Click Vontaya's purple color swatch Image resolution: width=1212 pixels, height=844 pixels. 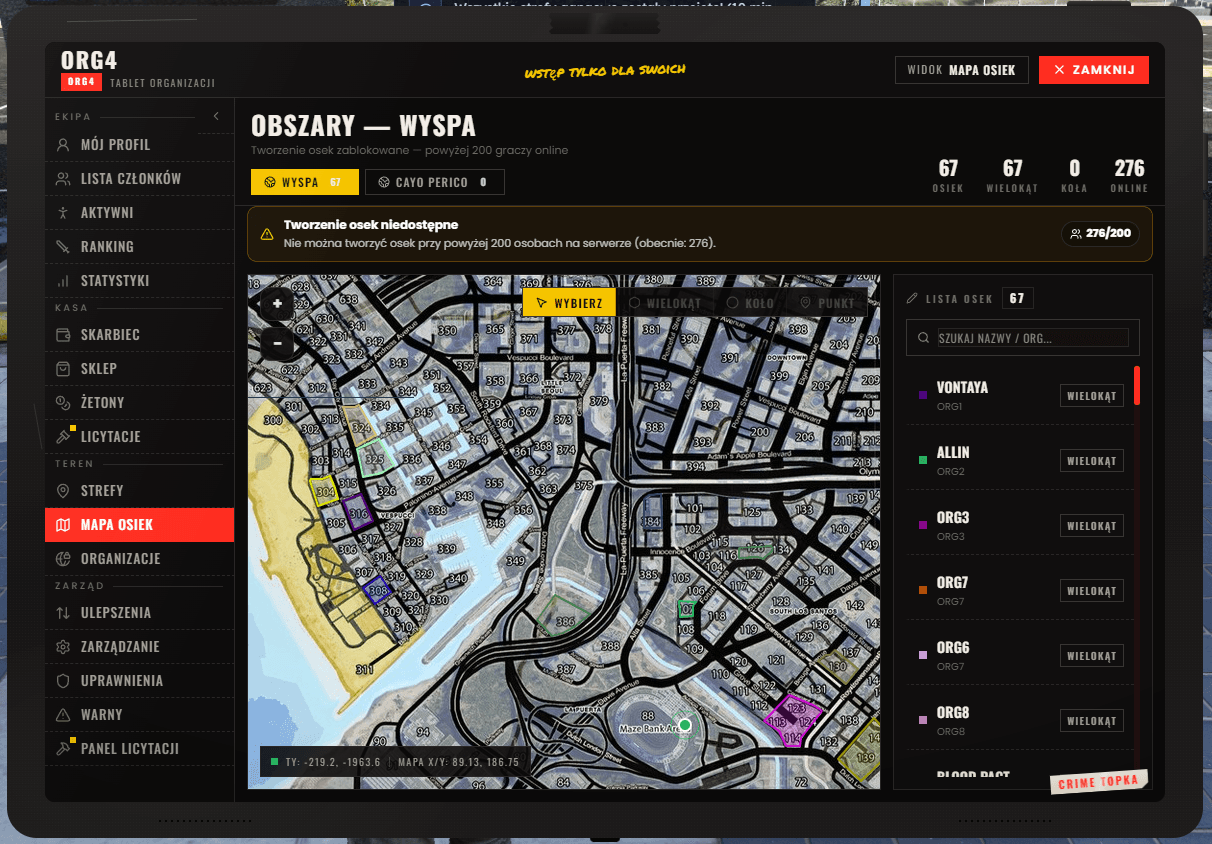pos(923,396)
